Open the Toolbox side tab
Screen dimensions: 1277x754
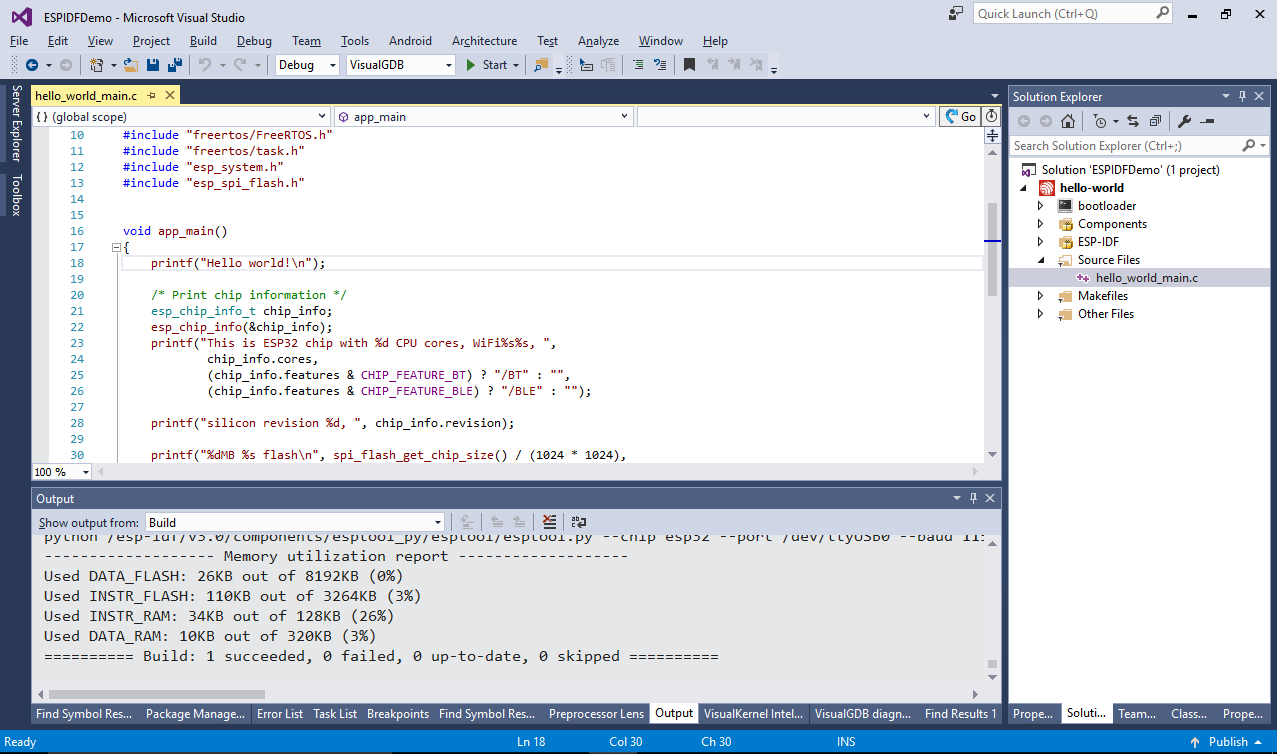pos(16,195)
